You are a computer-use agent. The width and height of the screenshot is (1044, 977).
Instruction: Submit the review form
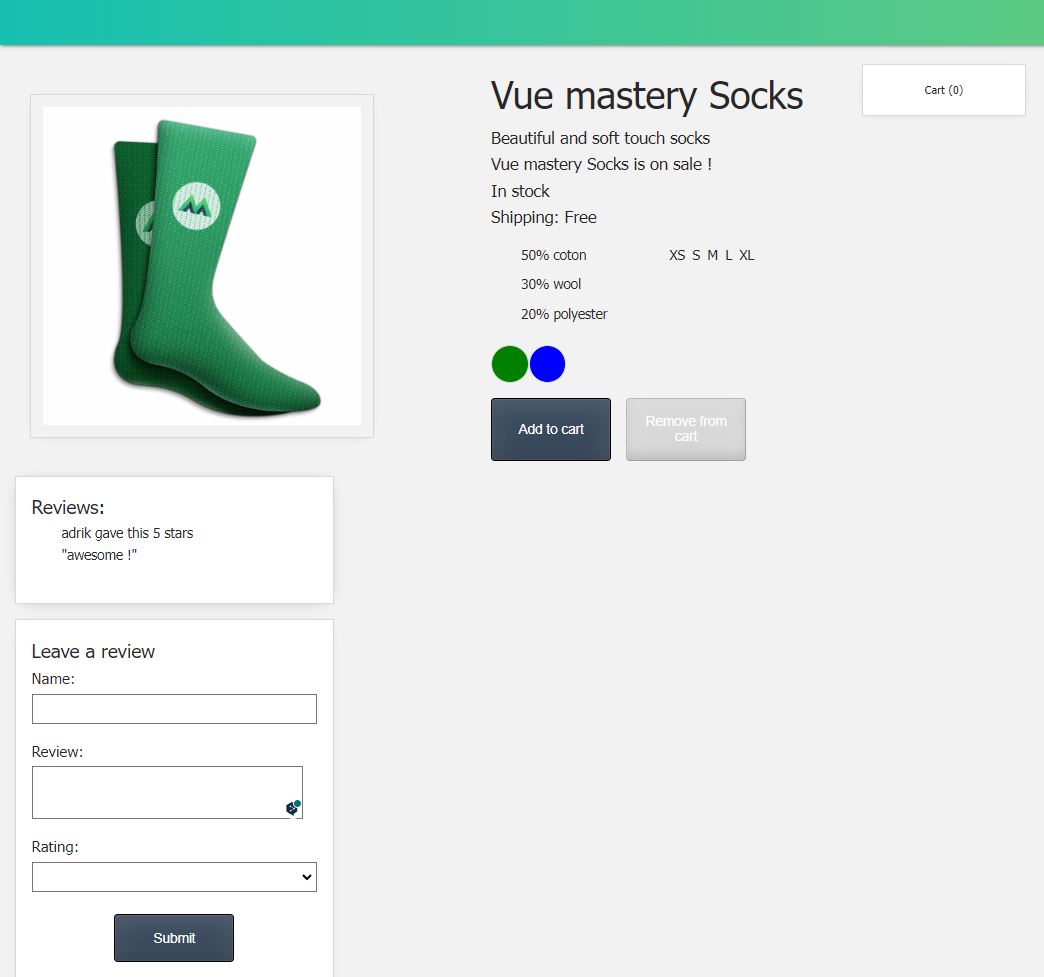click(x=174, y=938)
